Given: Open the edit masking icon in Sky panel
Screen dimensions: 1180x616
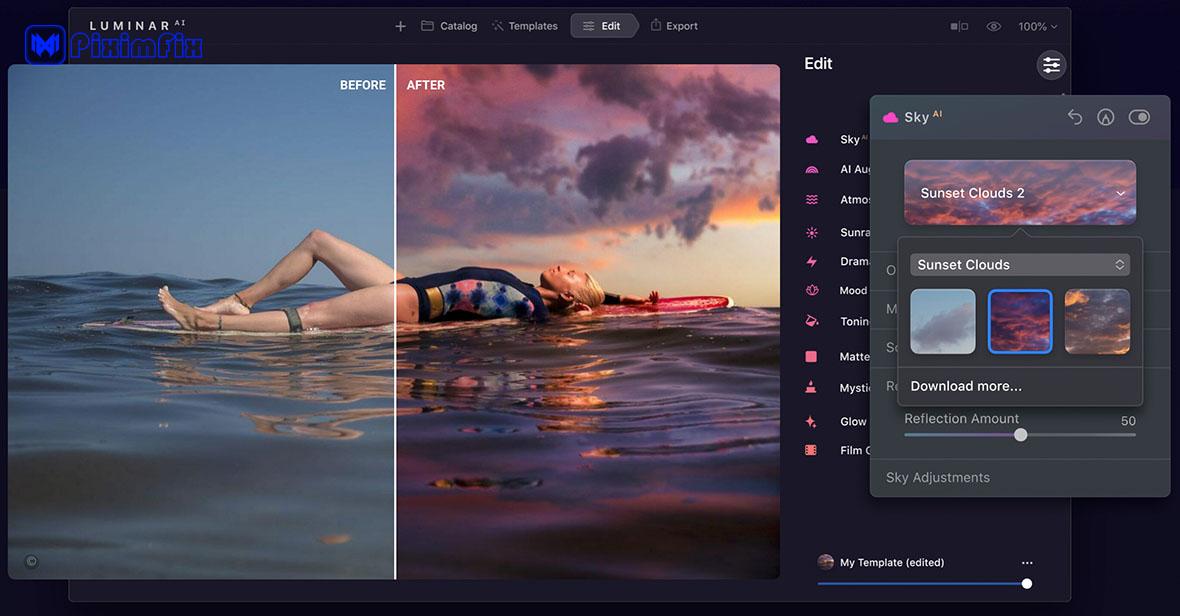Looking at the screenshot, I should click(x=1106, y=116).
